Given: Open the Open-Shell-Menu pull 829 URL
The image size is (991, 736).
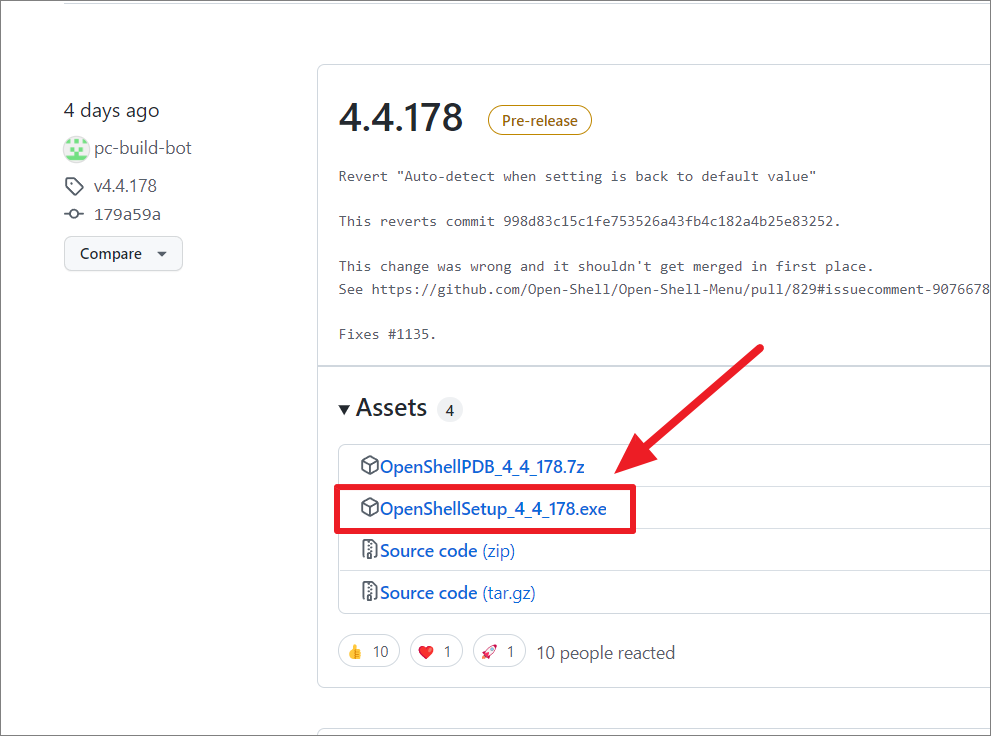Looking at the screenshot, I should coord(681,289).
